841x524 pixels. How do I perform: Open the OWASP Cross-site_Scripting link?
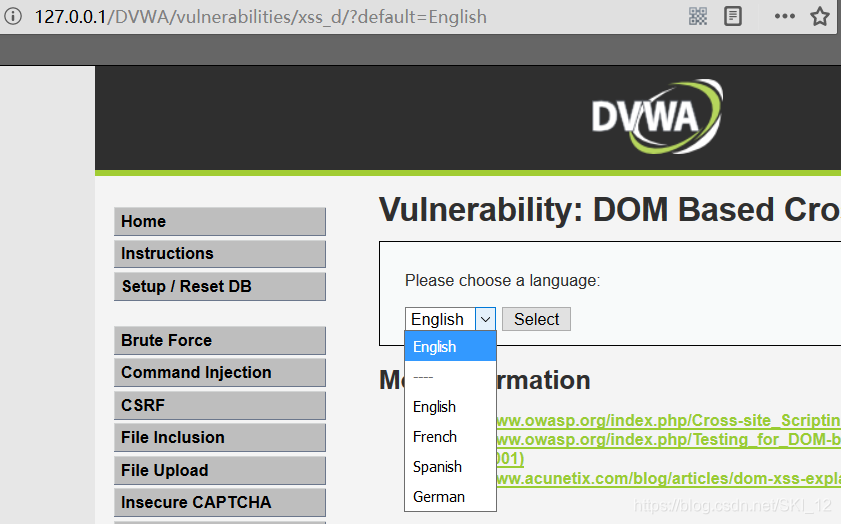(x=668, y=420)
